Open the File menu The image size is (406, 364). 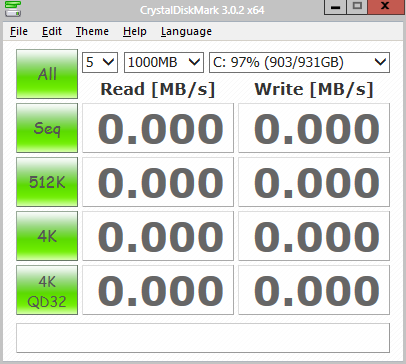[x=19, y=31]
